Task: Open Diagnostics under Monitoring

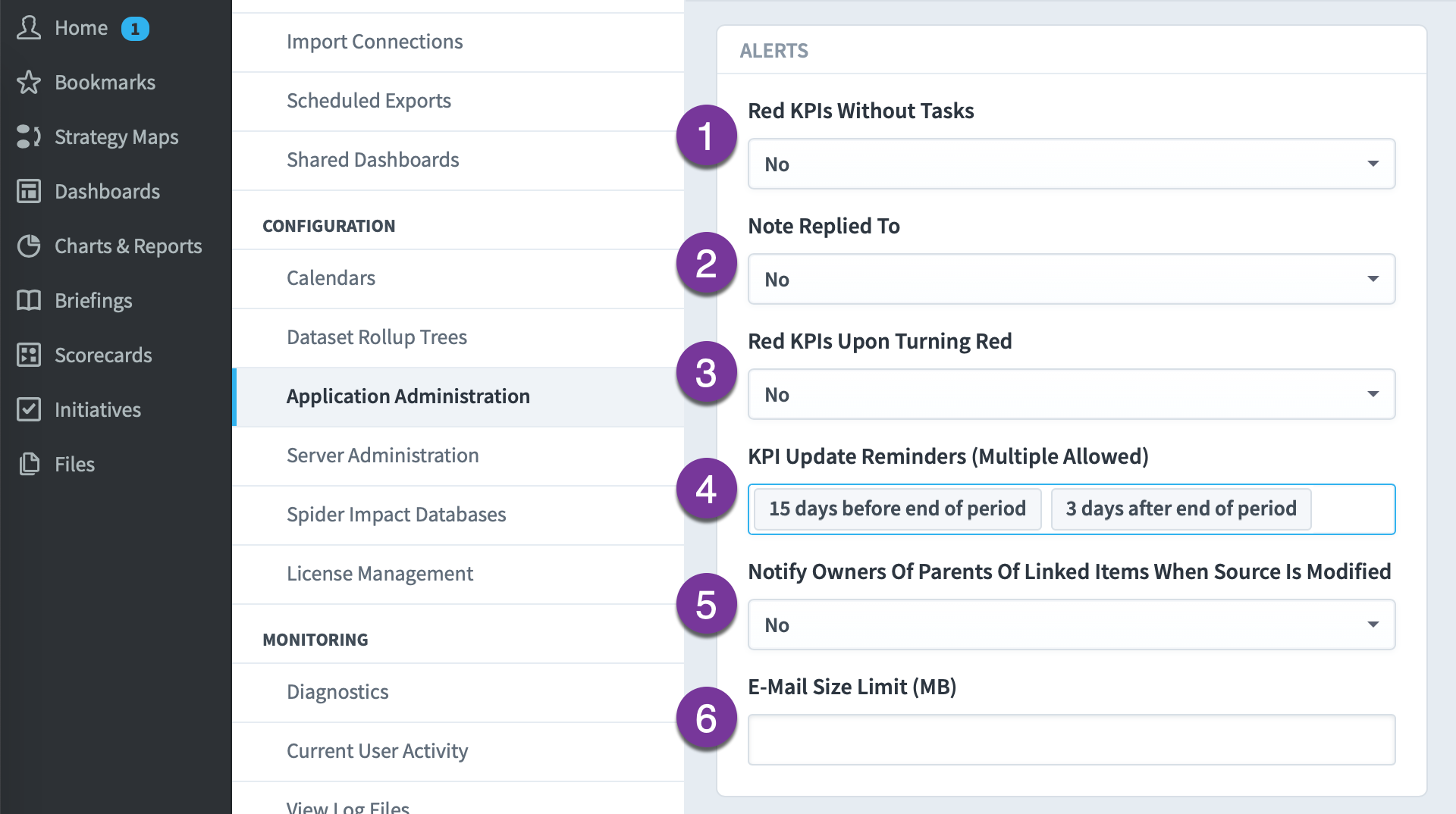Action: click(x=458, y=693)
